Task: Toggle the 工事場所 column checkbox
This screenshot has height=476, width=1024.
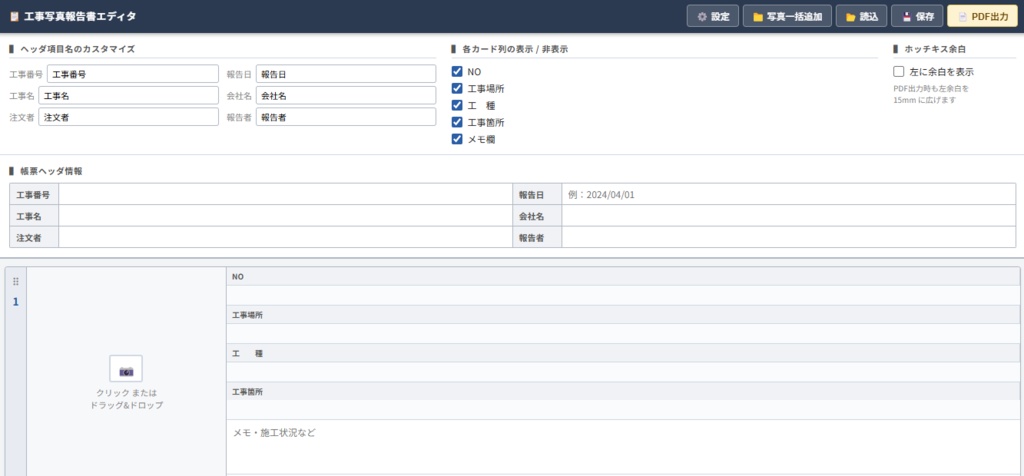Action: 457,88
